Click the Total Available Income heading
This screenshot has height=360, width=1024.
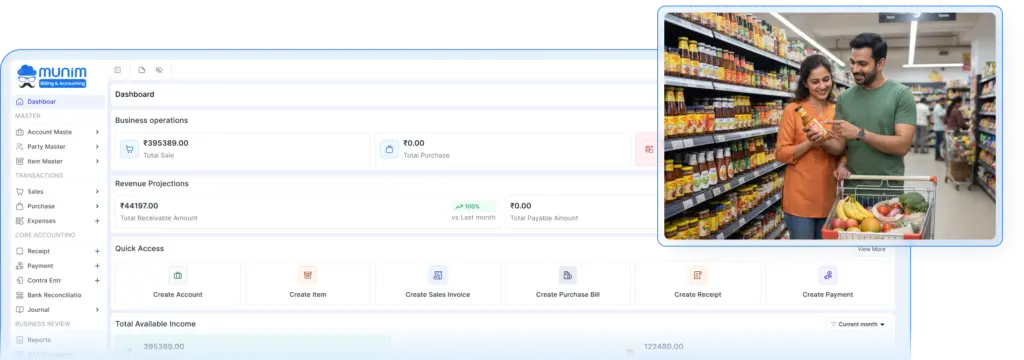[x=155, y=324]
